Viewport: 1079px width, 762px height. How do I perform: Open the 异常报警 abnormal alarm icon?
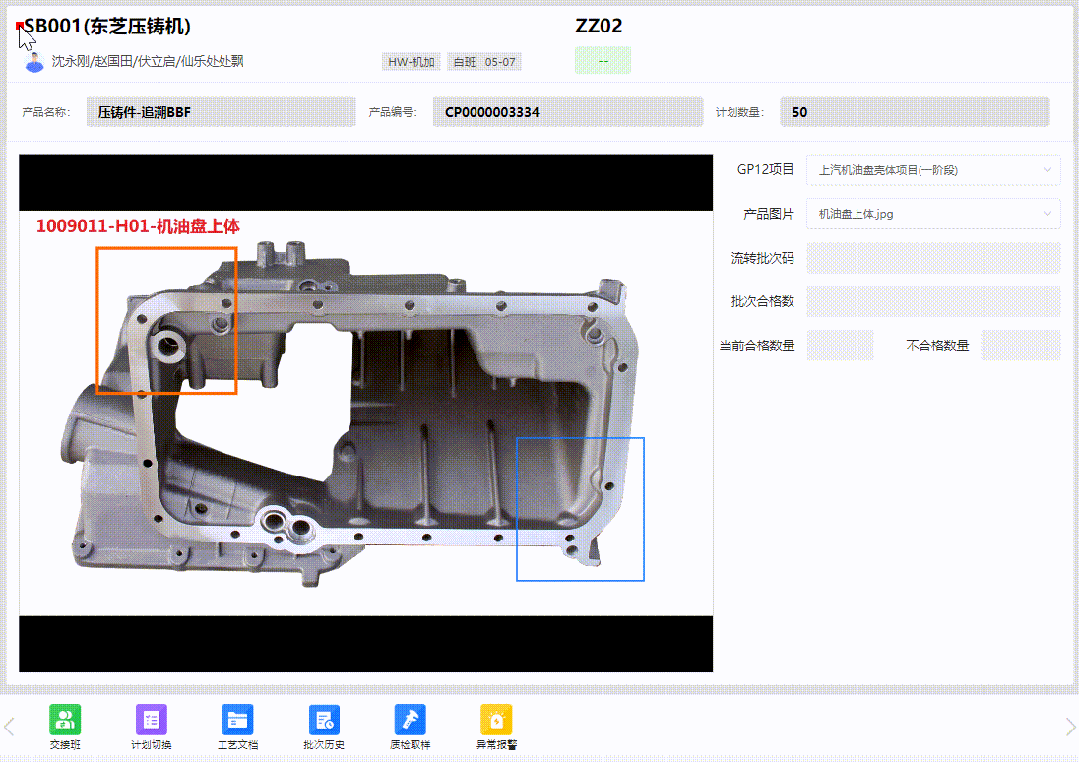(496, 720)
